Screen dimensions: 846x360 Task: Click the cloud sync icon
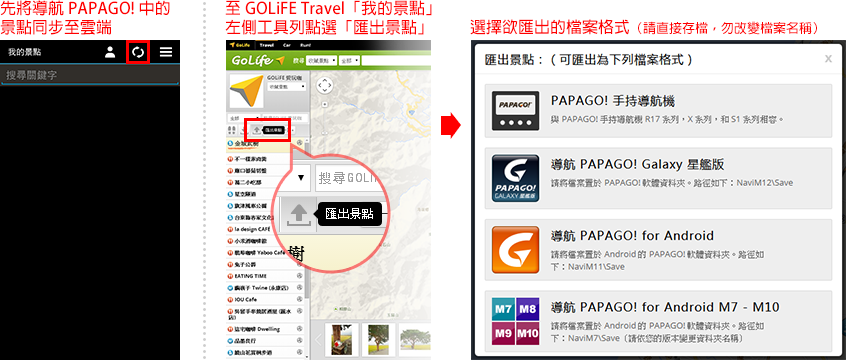click(x=138, y=52)
